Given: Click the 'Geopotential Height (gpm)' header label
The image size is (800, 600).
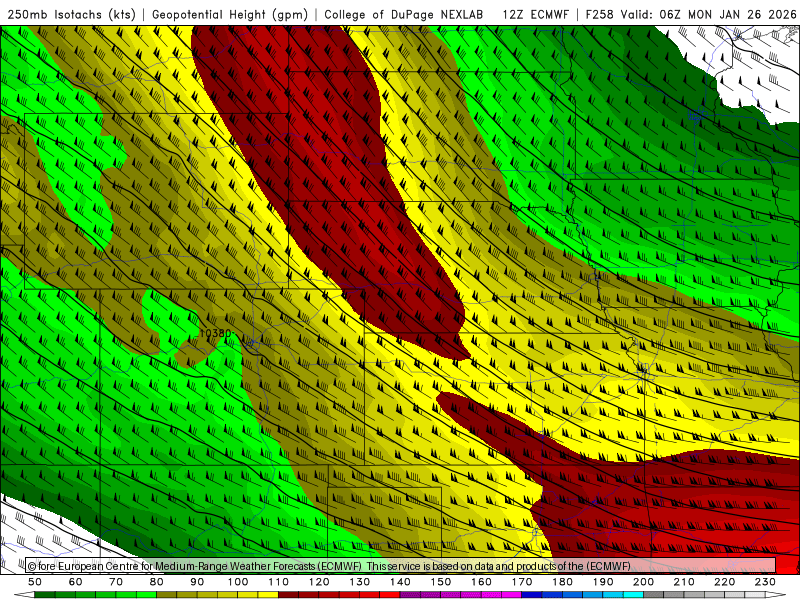Looking at the screenshot, I should click(x=230, y=14).
